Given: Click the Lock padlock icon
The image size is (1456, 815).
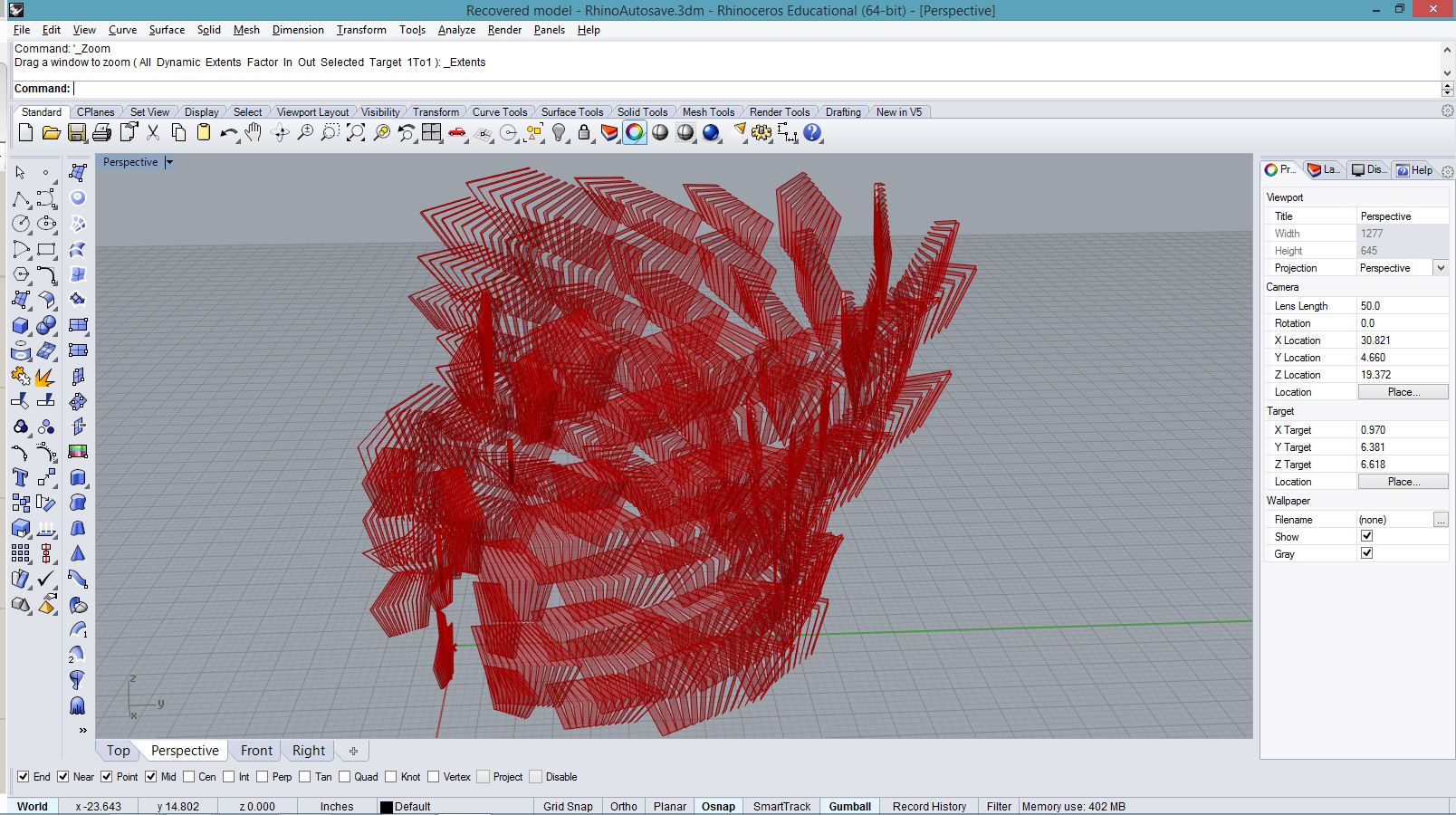Looking at the screenshot, I should coord(584,133).
